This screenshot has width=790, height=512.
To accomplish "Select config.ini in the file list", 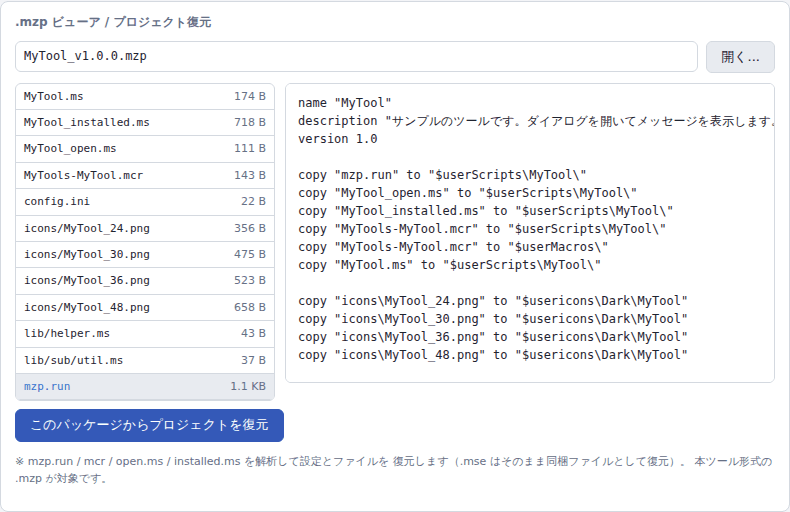I will coord(145,202).
